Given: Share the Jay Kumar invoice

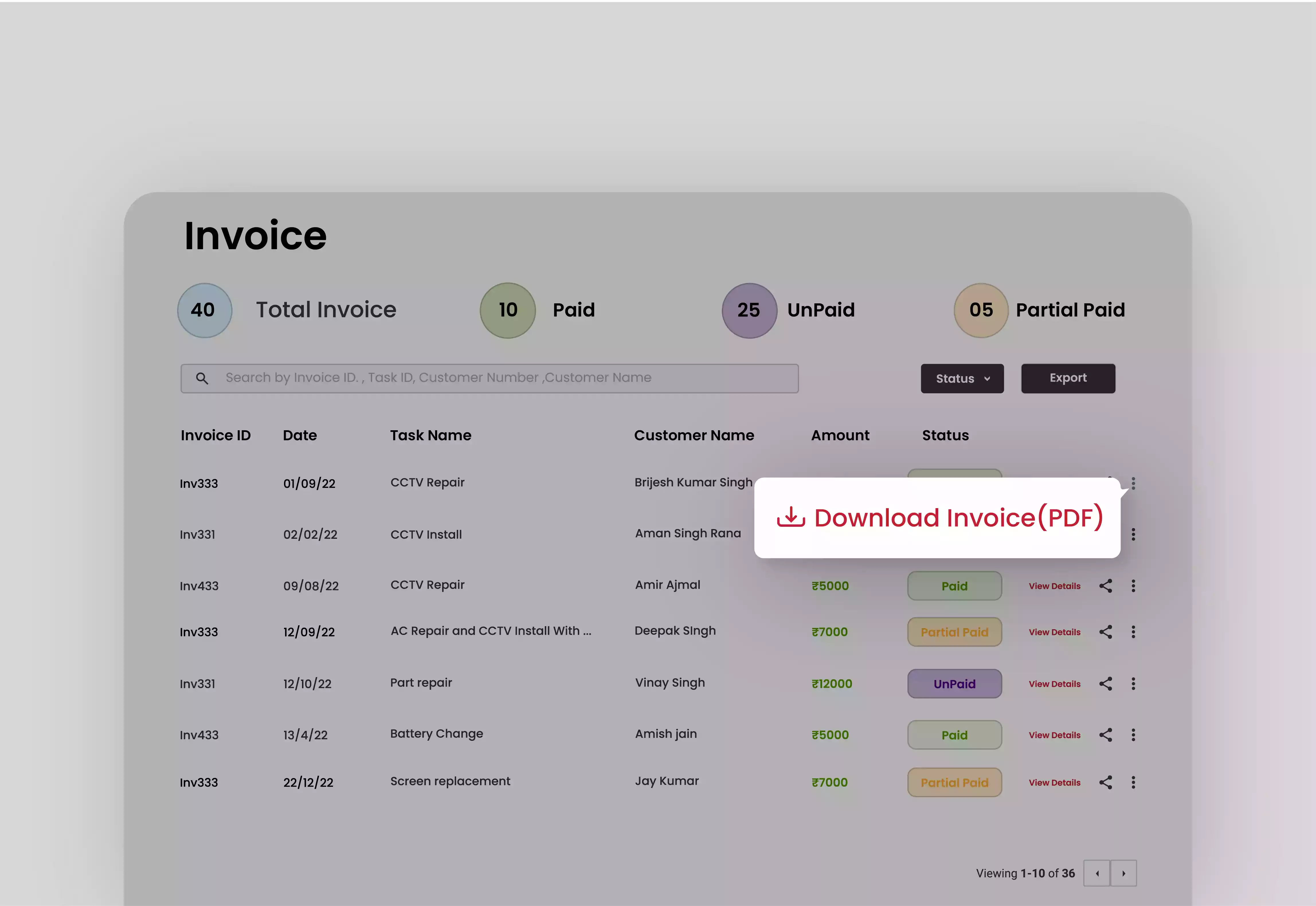Looking at the screenshot, I should point(1105,782).
